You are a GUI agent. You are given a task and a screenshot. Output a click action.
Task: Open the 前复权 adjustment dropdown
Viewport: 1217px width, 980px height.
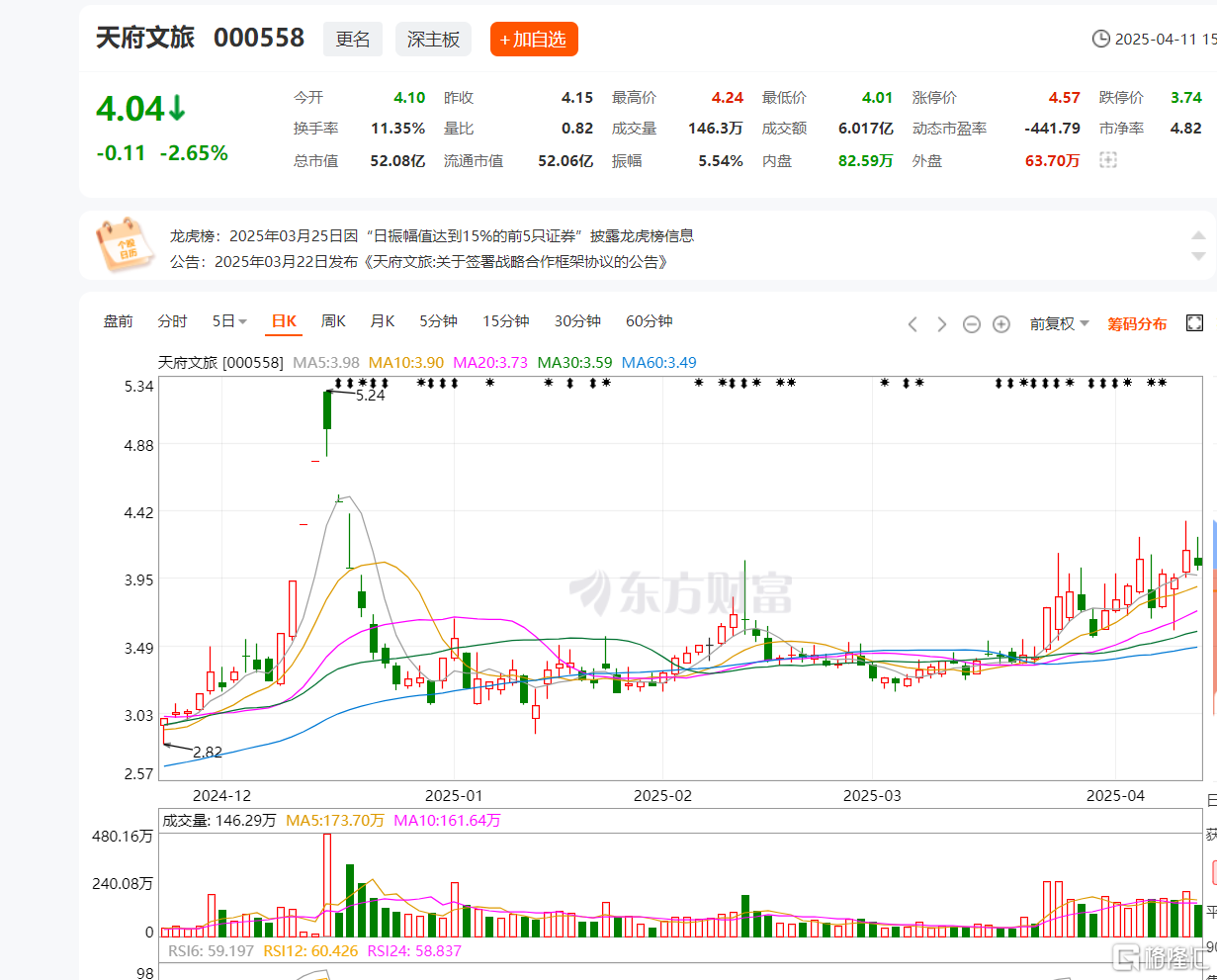[1060, 323]
